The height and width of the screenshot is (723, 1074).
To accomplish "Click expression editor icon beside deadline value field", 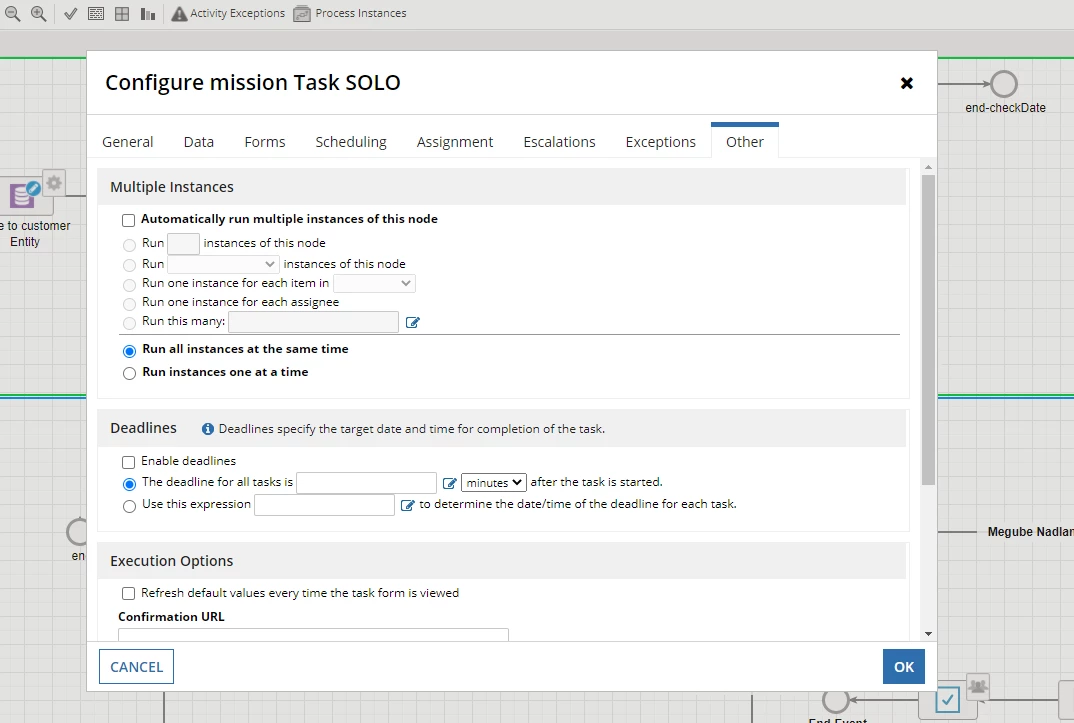I will [x=449, y=483].
